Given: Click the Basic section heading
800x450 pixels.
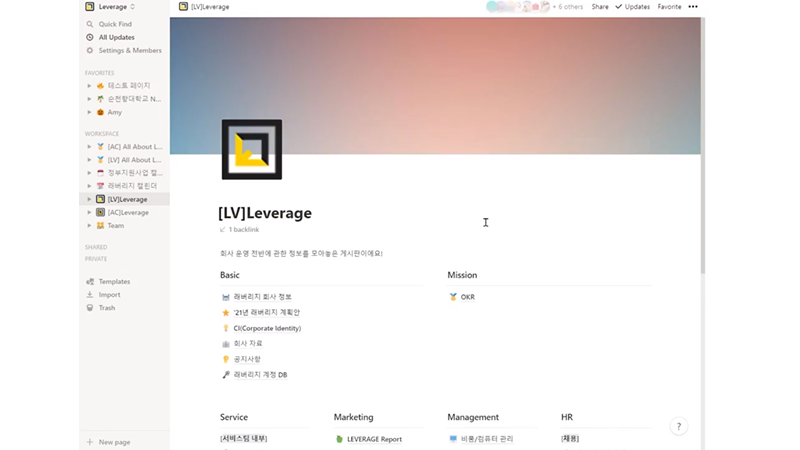Looking at the screenshot, I should point(230,275).
